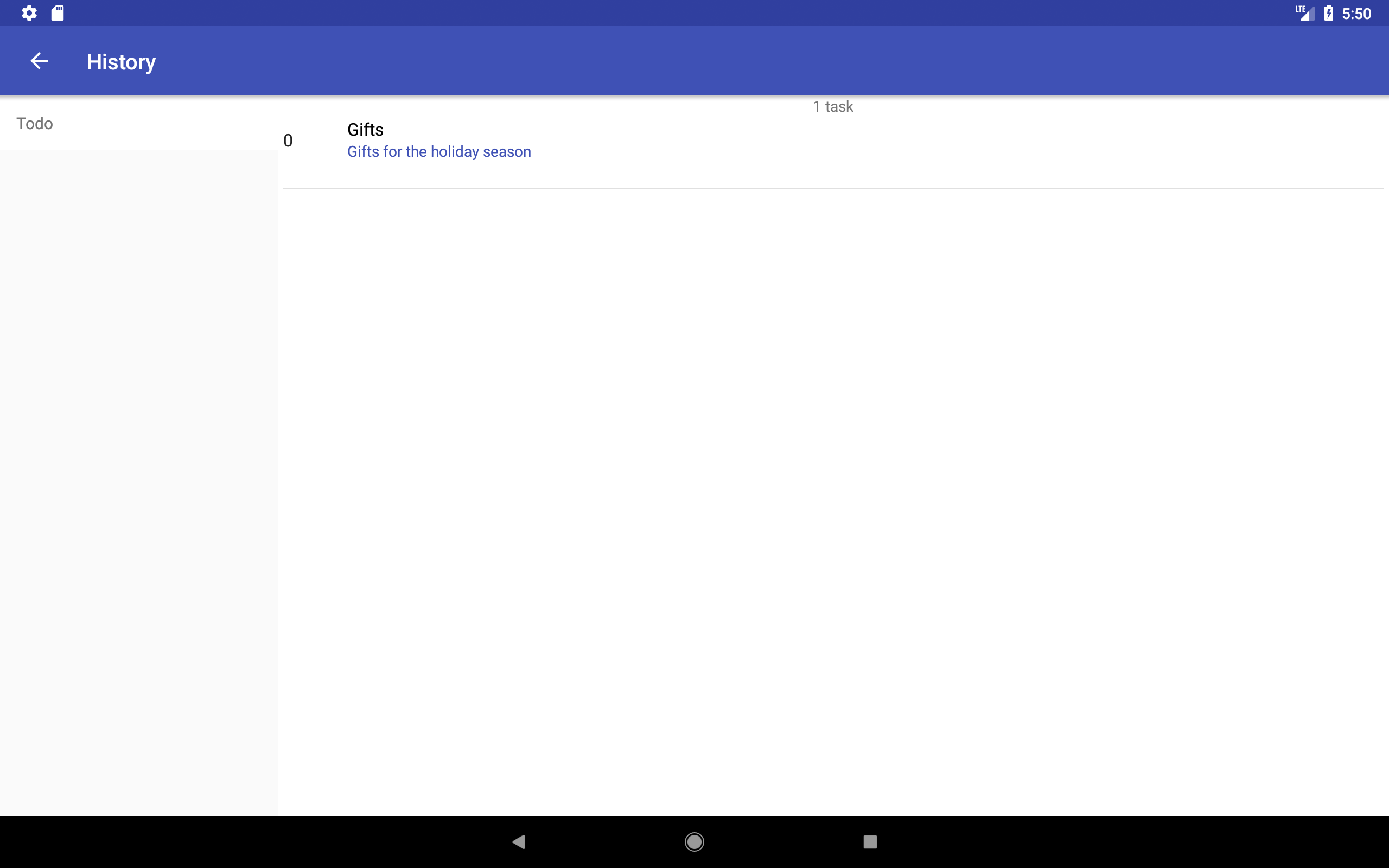1389x868 pixels.
Task: Click the settings gear status bar icon
Action: click(29, 12)
